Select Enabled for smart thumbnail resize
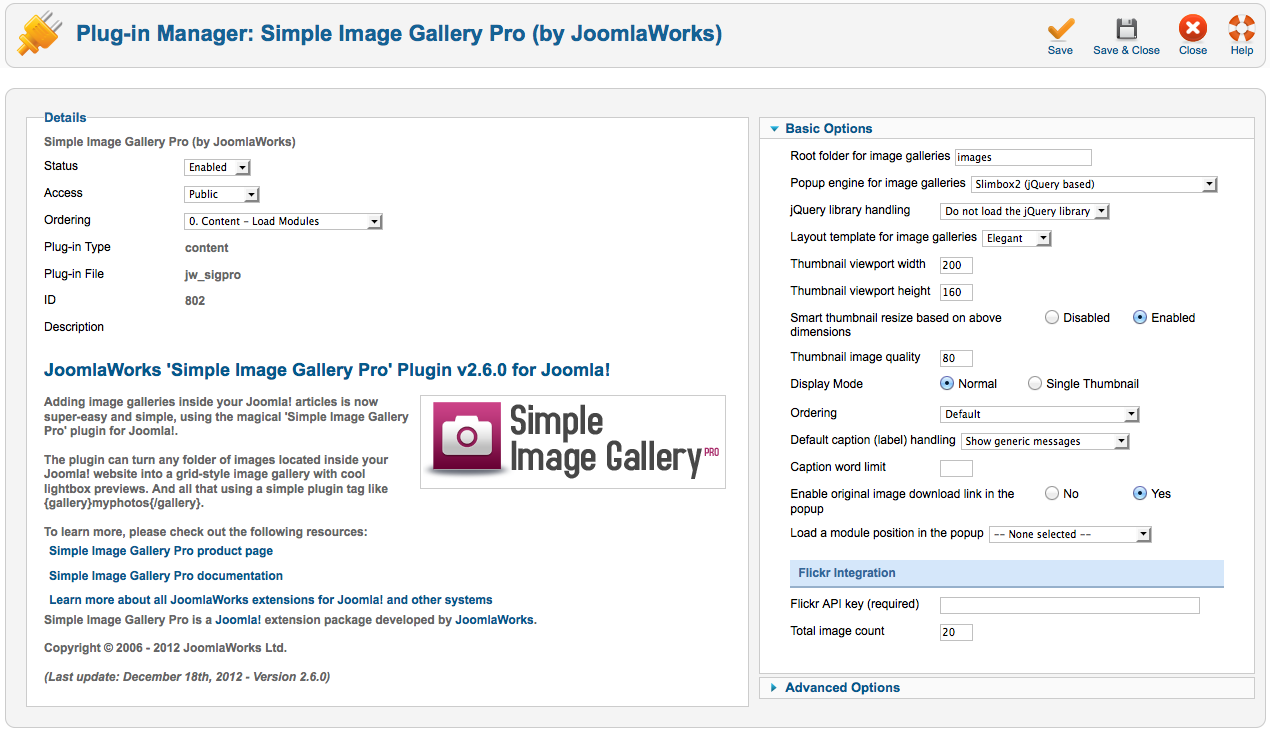The height and width of the screenshot is (731, 1270). tap(1140, 318)
